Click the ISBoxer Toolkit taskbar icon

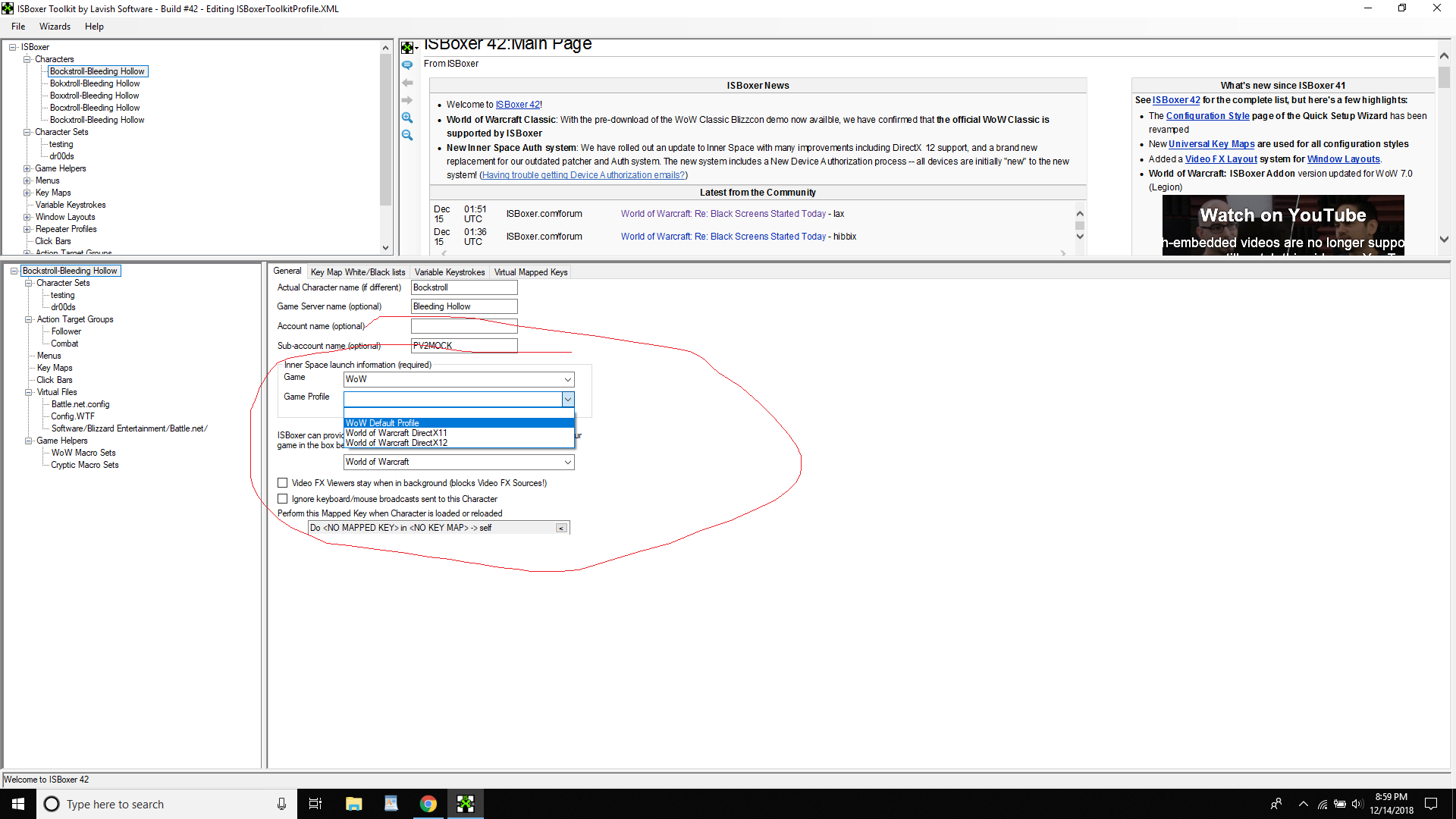point(465,804)
